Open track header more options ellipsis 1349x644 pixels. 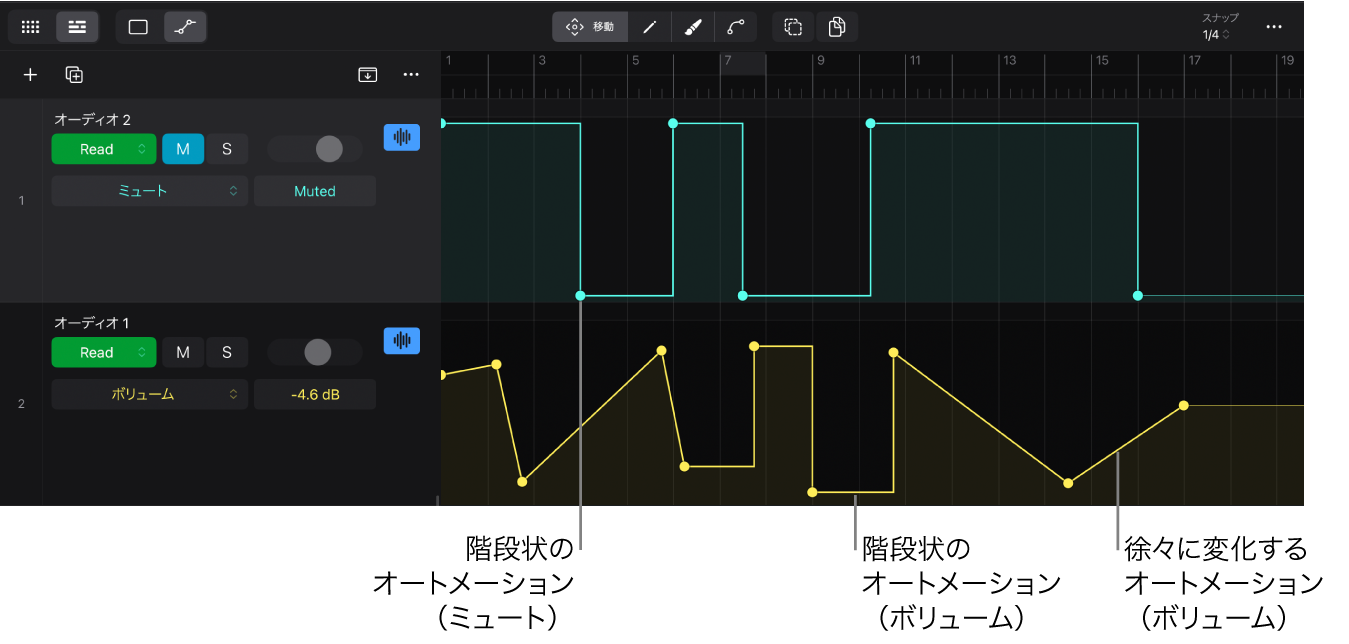411,75
